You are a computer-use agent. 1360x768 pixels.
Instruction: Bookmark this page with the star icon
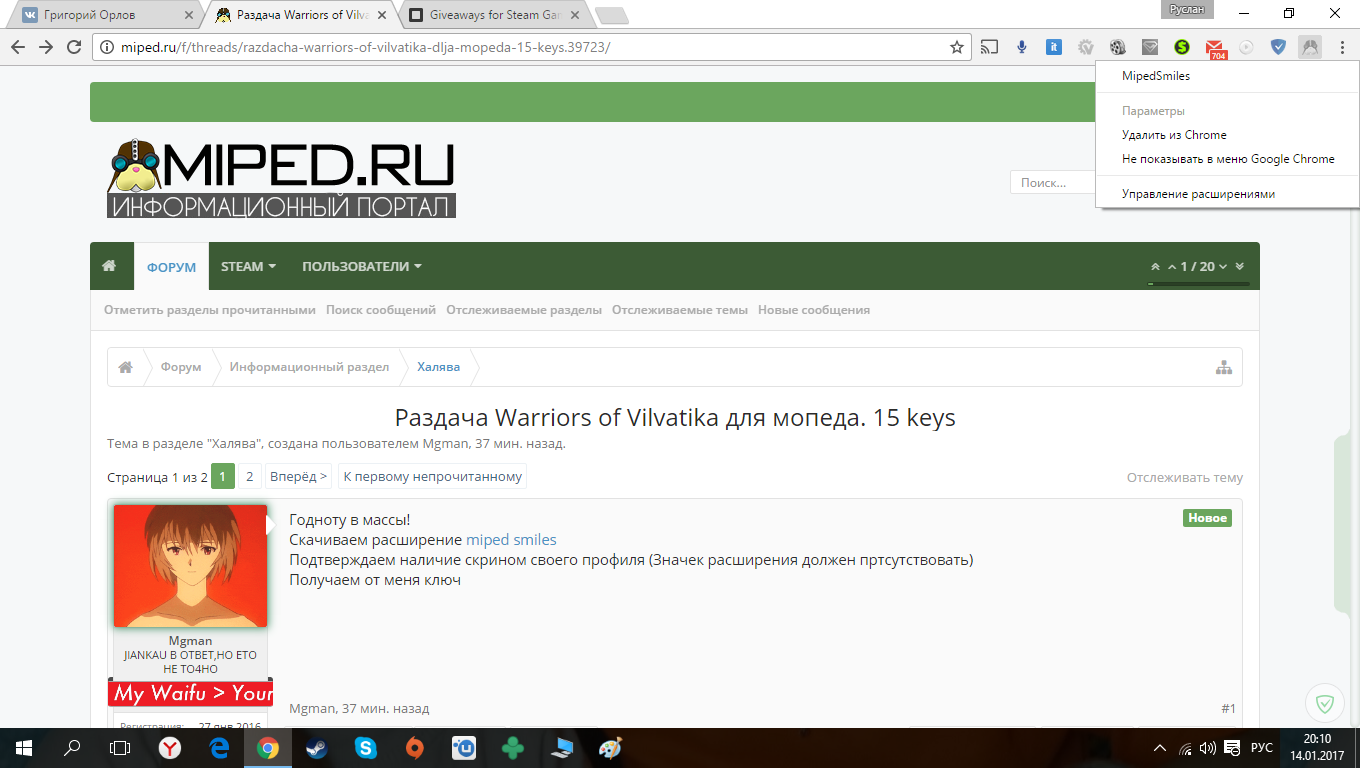[957, 47]
